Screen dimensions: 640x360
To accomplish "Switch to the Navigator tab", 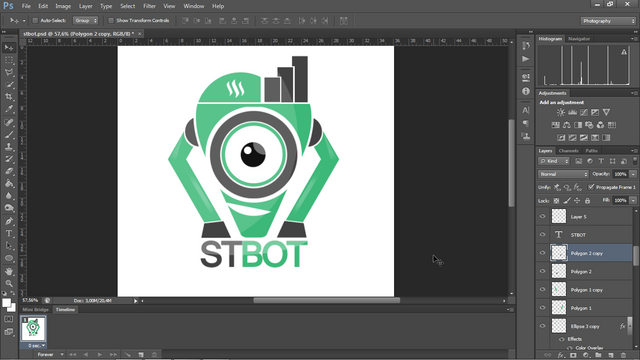I will (579, 39).
